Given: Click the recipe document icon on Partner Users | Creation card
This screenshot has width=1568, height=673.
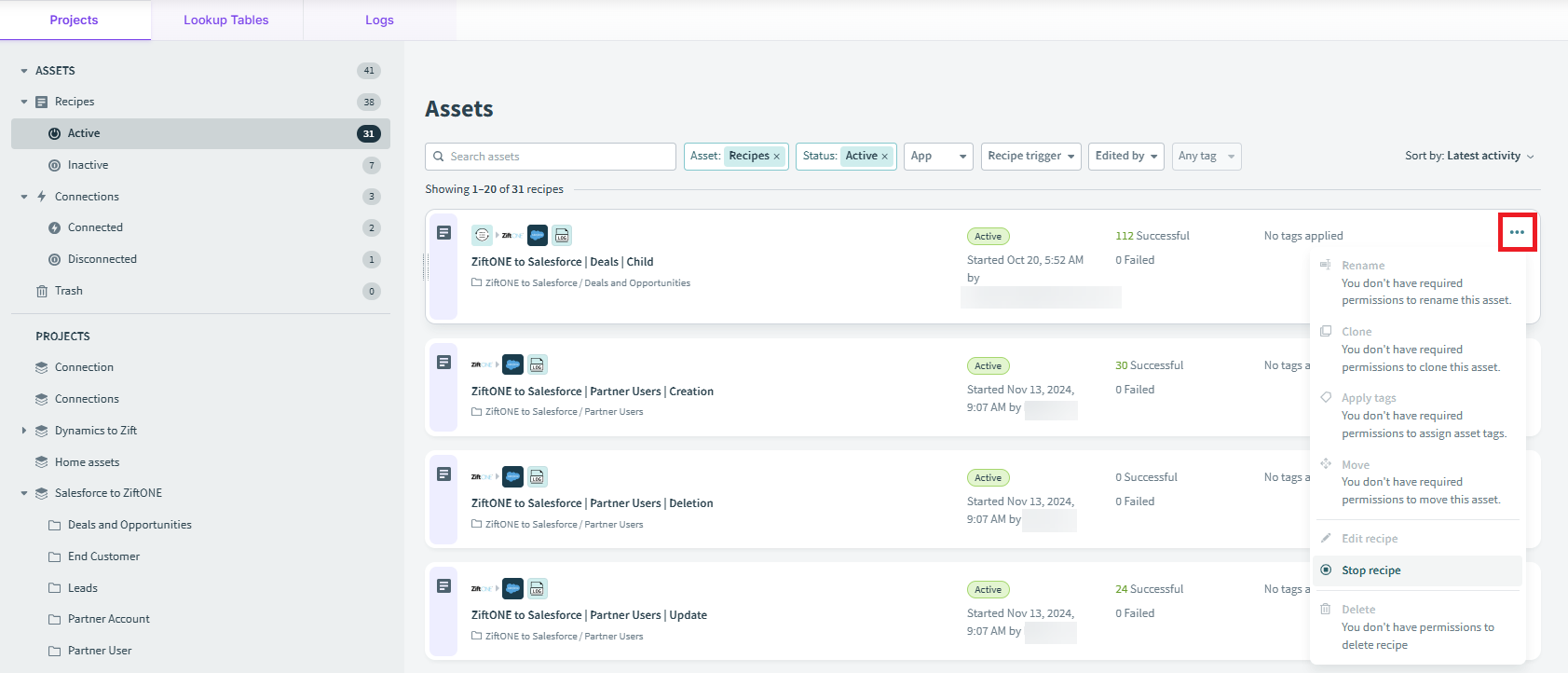Looking at the screenshot, I should click(x=444, y=363).
